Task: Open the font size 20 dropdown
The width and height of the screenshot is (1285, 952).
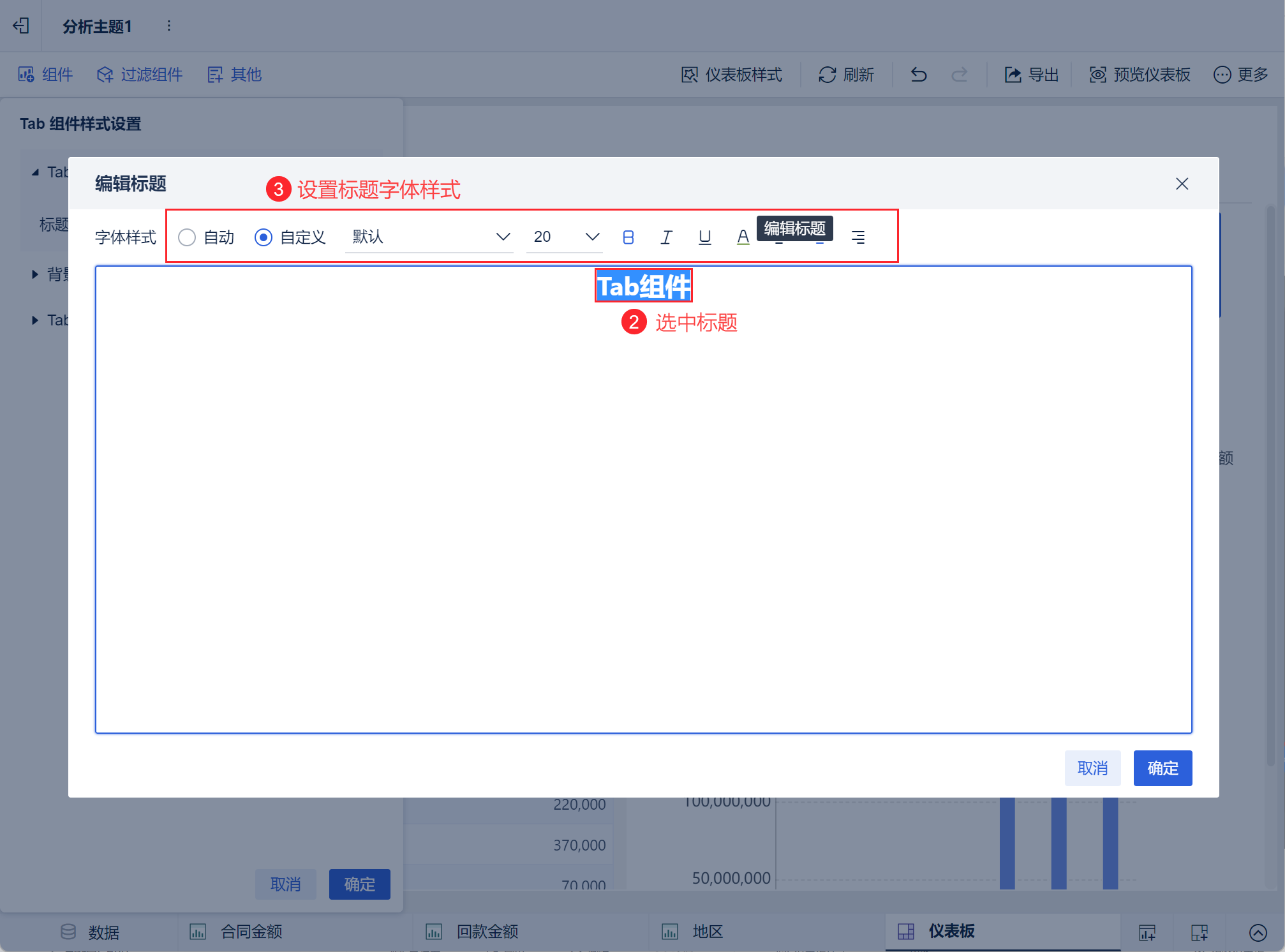Action: 565,237
